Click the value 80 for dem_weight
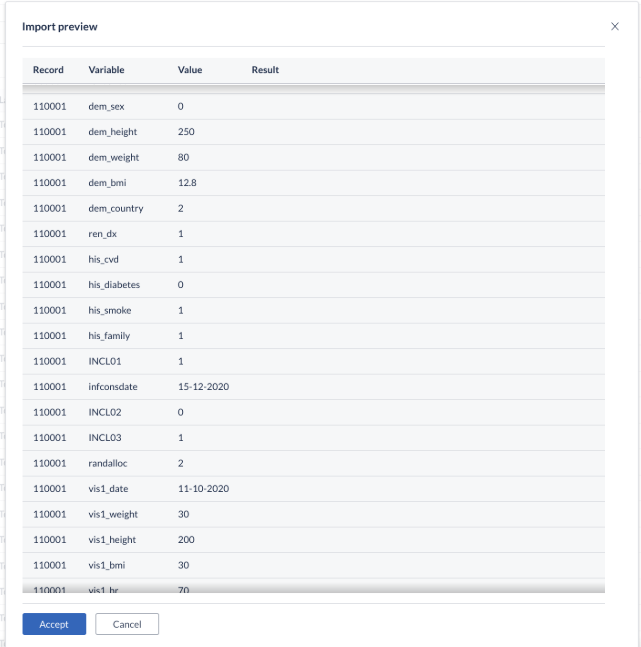This screenshot has width=641, height=647. click(x=183, y=158)
